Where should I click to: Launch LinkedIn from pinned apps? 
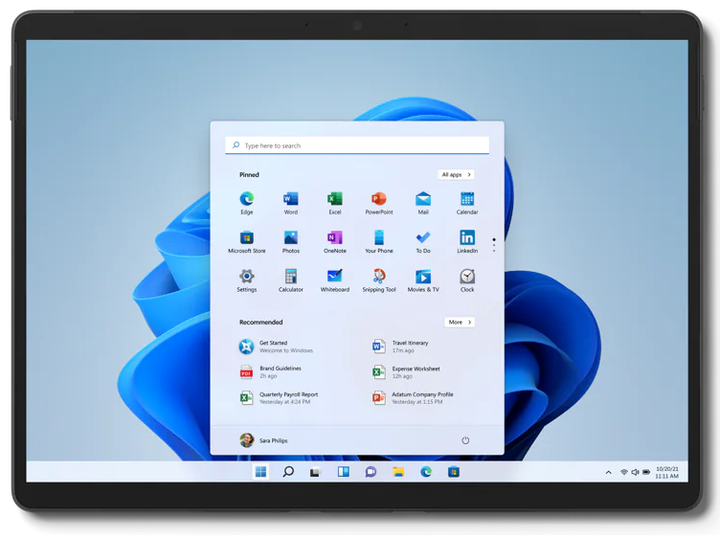(467, 242)
